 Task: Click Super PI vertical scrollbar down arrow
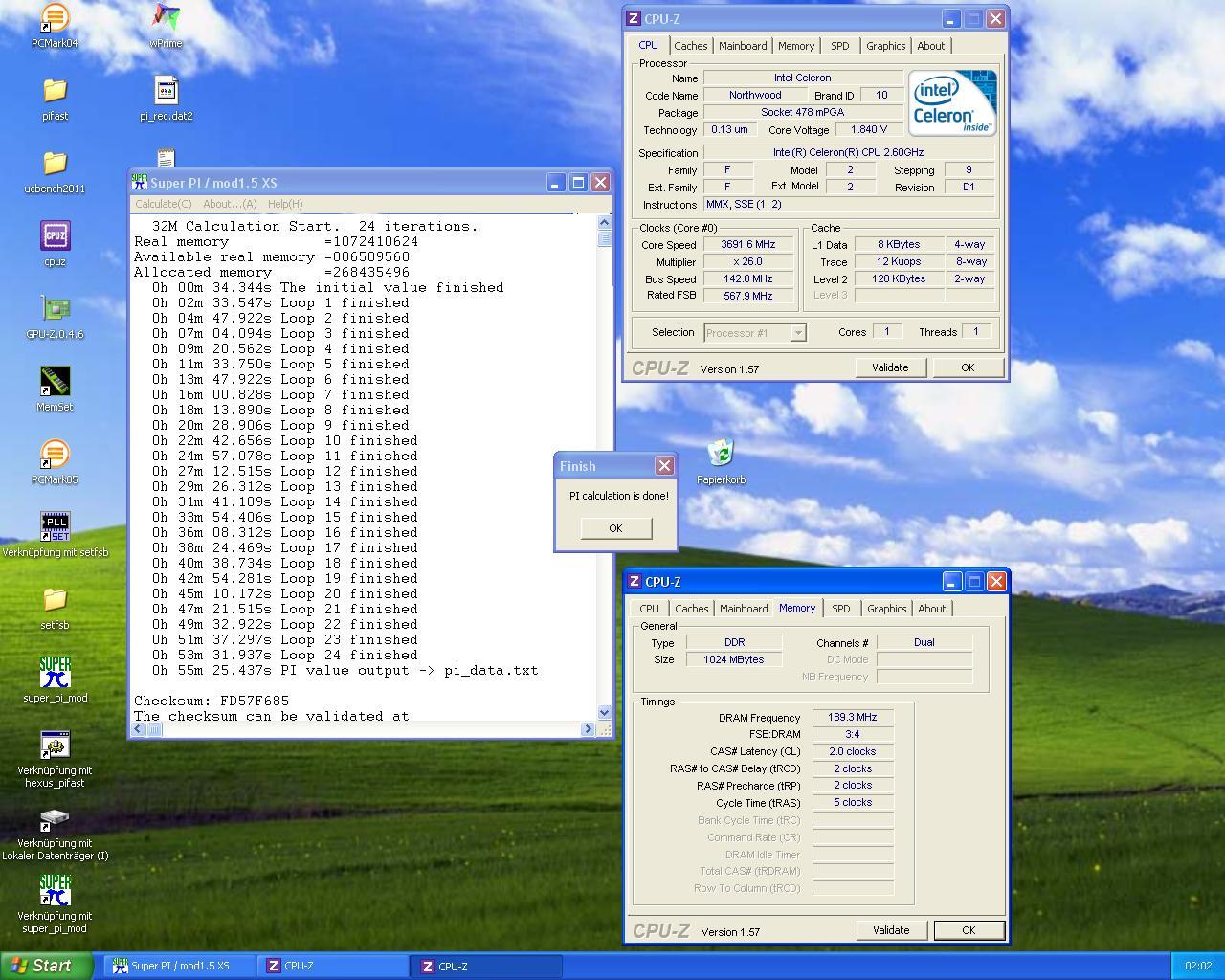[604, 713]
